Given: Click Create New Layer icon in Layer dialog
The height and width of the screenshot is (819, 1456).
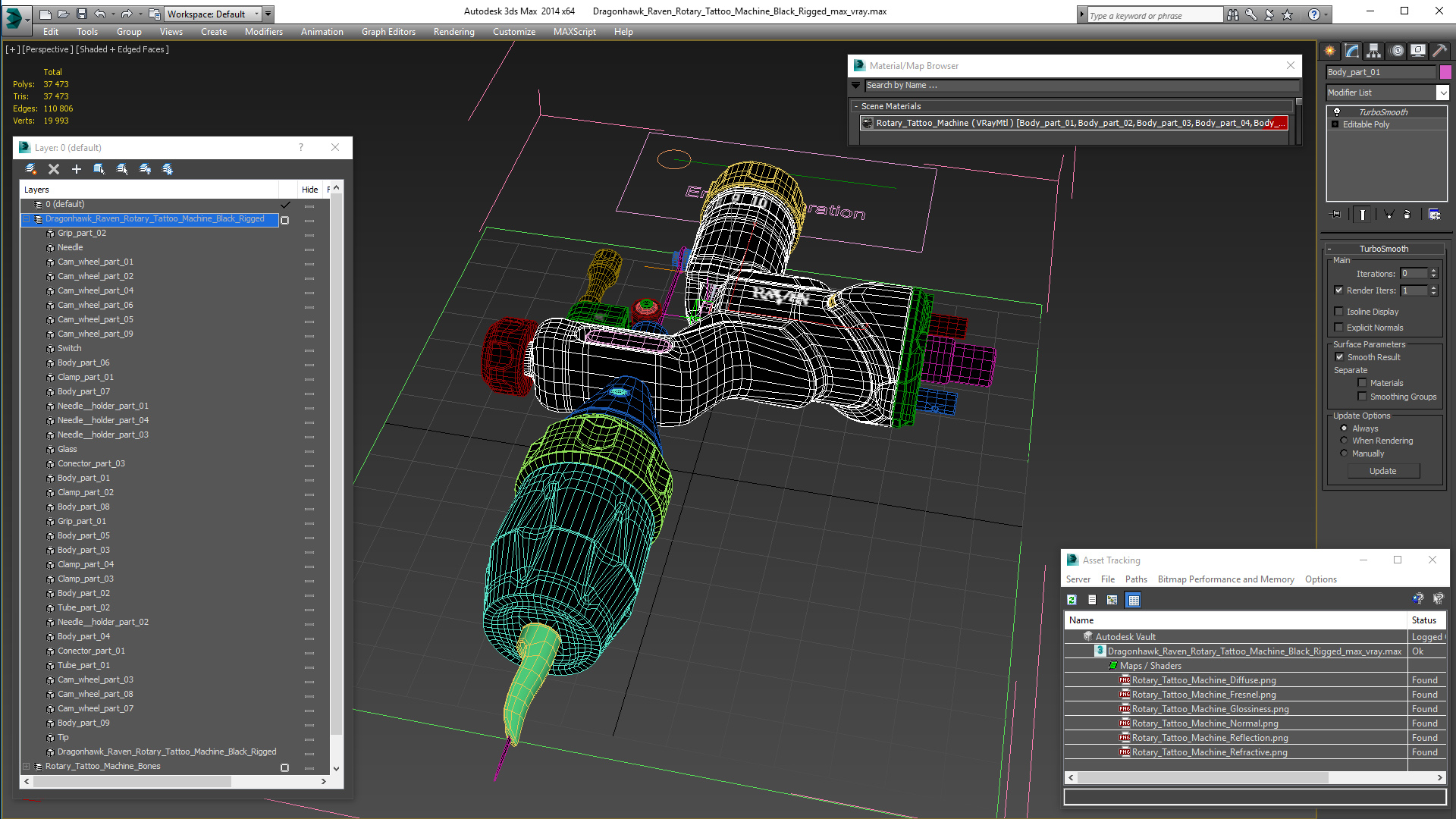Looking at the screenshot, I should pos(31,169).
